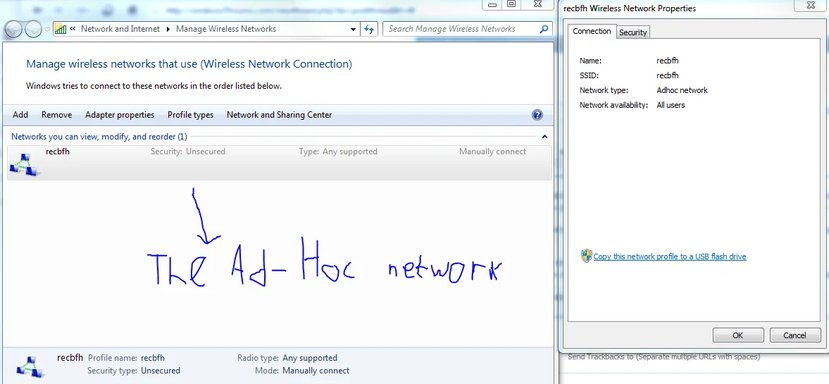This screenshot has height=384, width=829.
Task: Click the Manage Wireless Networks breadcrumb
Action: (226, 29)
